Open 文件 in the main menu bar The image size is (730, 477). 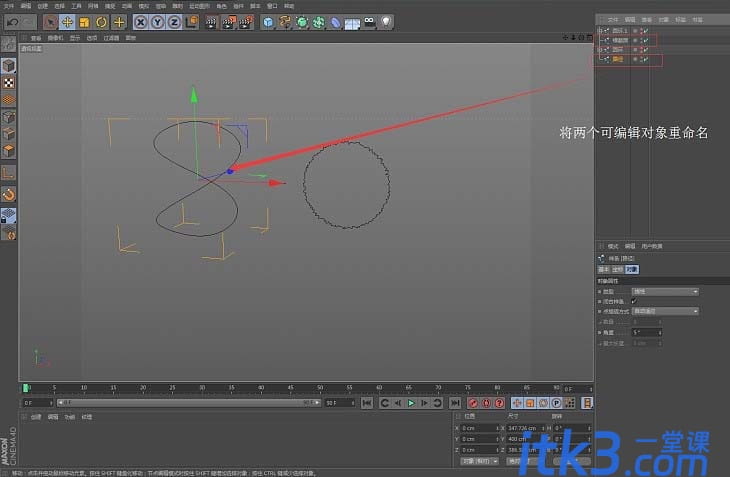click(9, 6)
